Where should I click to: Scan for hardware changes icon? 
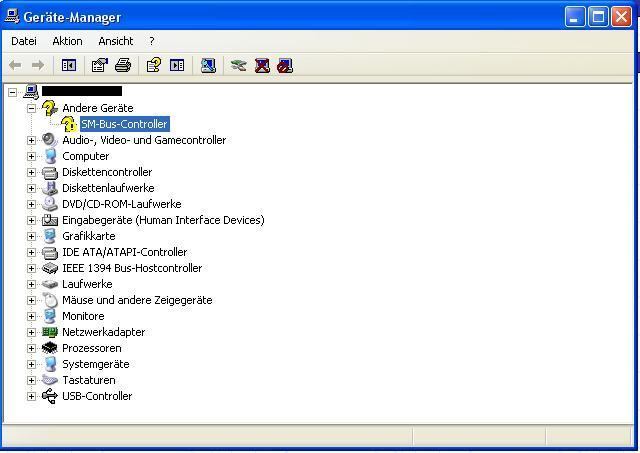point(208,65)
